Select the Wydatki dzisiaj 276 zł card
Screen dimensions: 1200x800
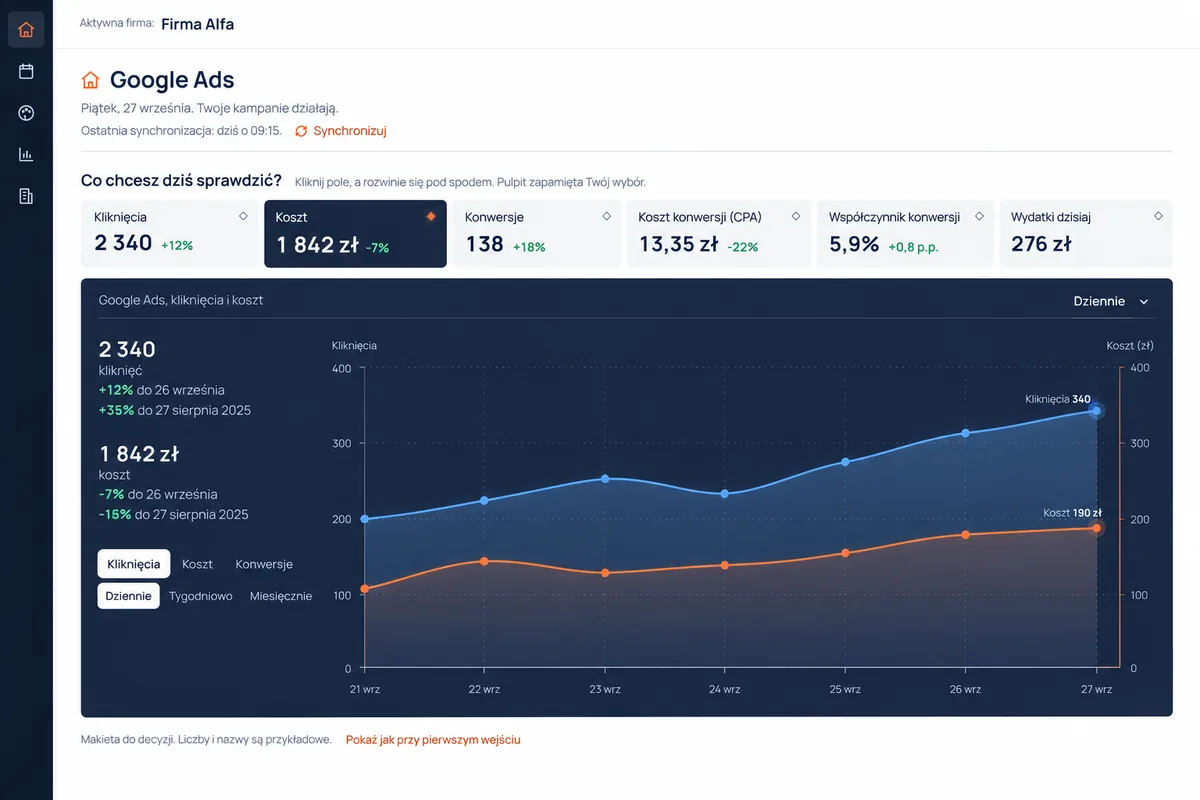(1086, 234)
